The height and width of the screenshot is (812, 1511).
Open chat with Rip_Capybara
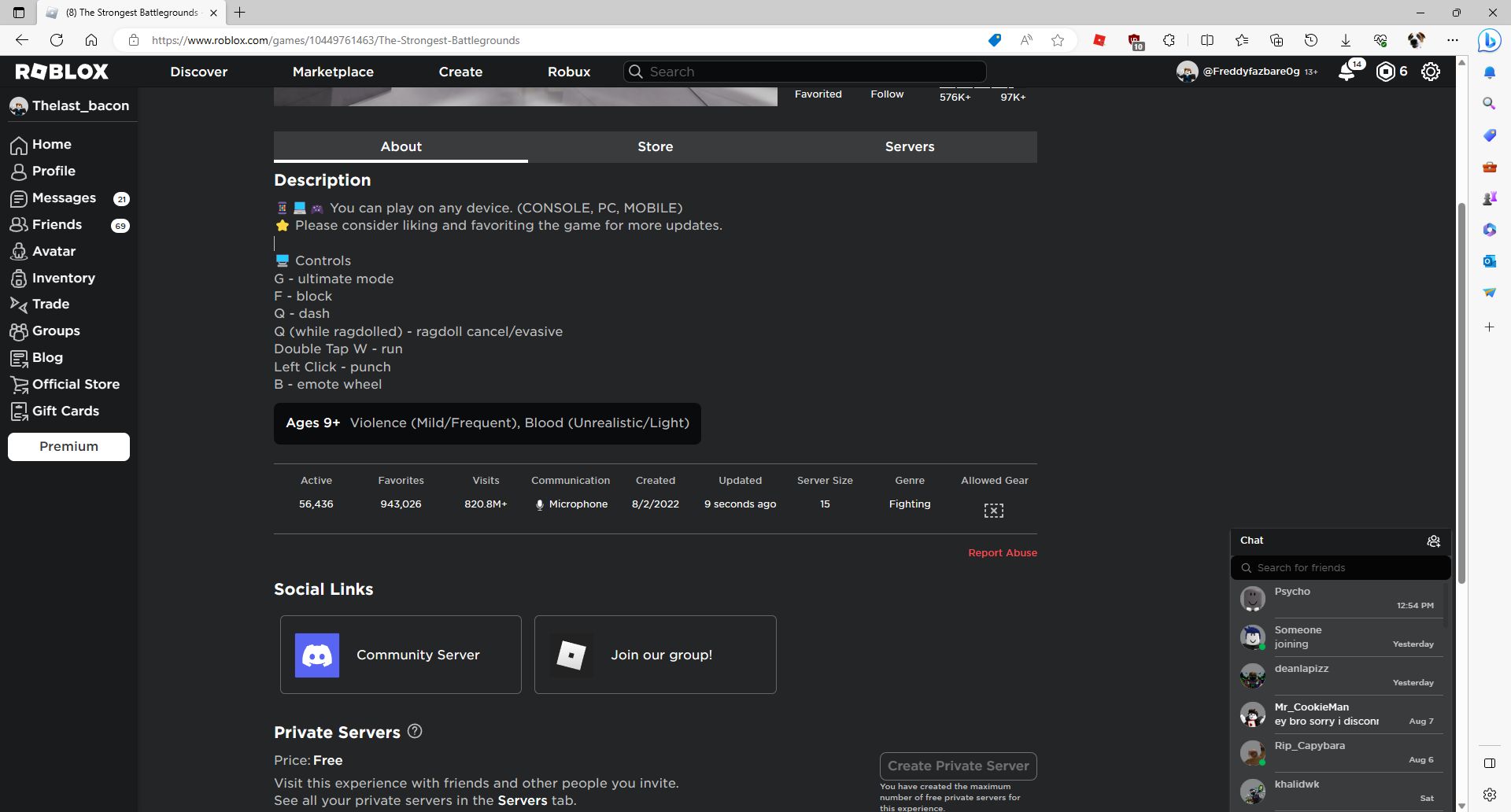coord(1340,753)
